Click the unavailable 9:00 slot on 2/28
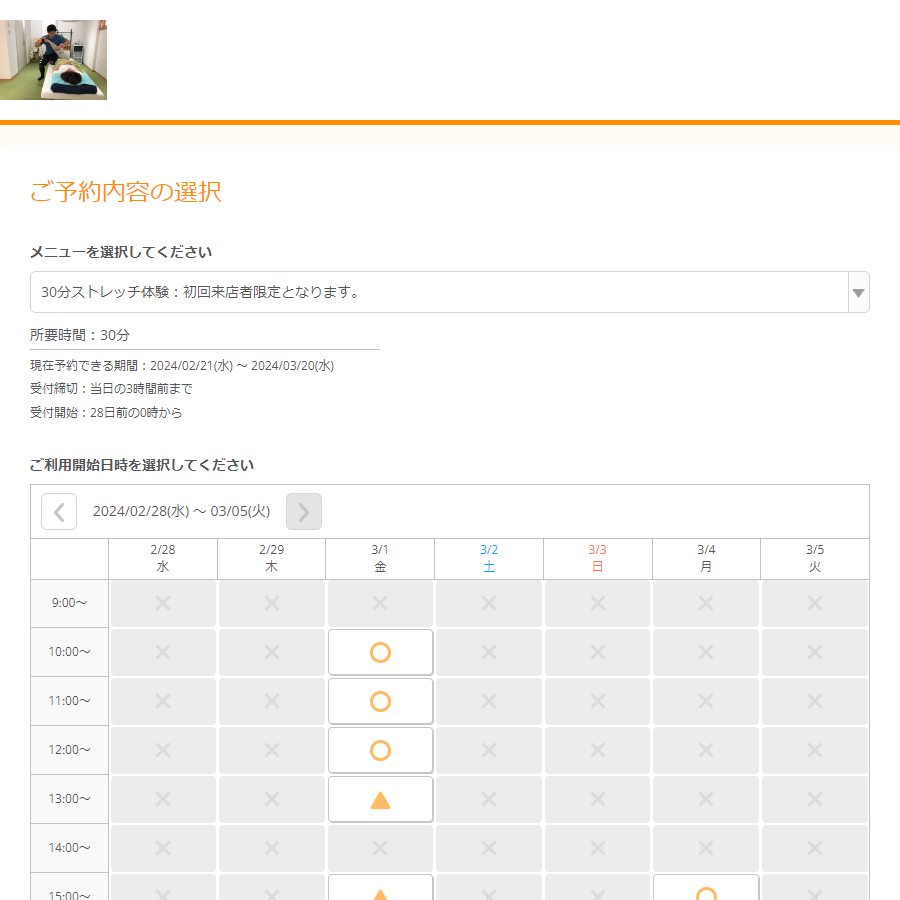900x900 pixels. 163,603
